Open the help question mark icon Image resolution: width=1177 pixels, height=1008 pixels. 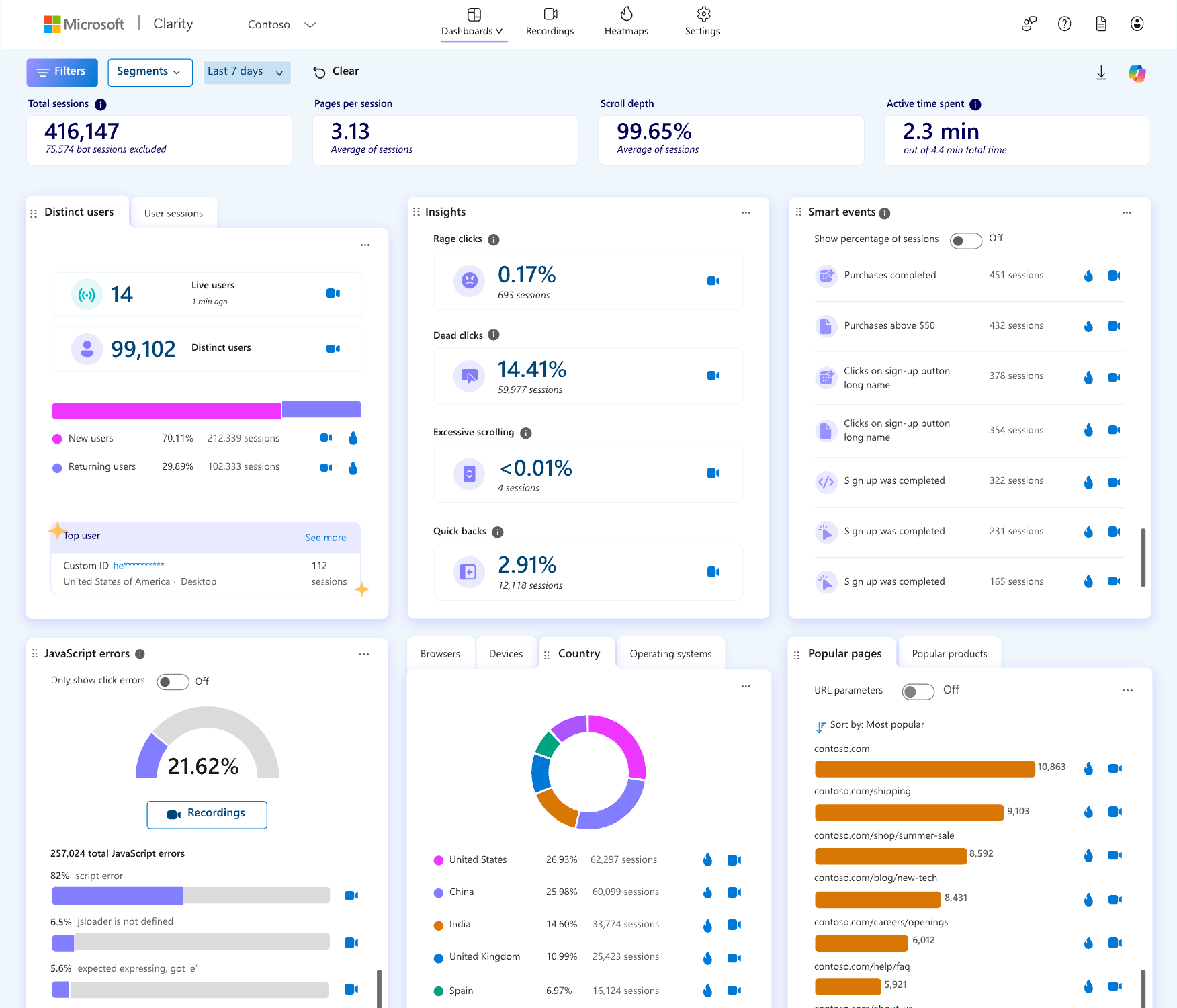click(x=1064, y=24)
